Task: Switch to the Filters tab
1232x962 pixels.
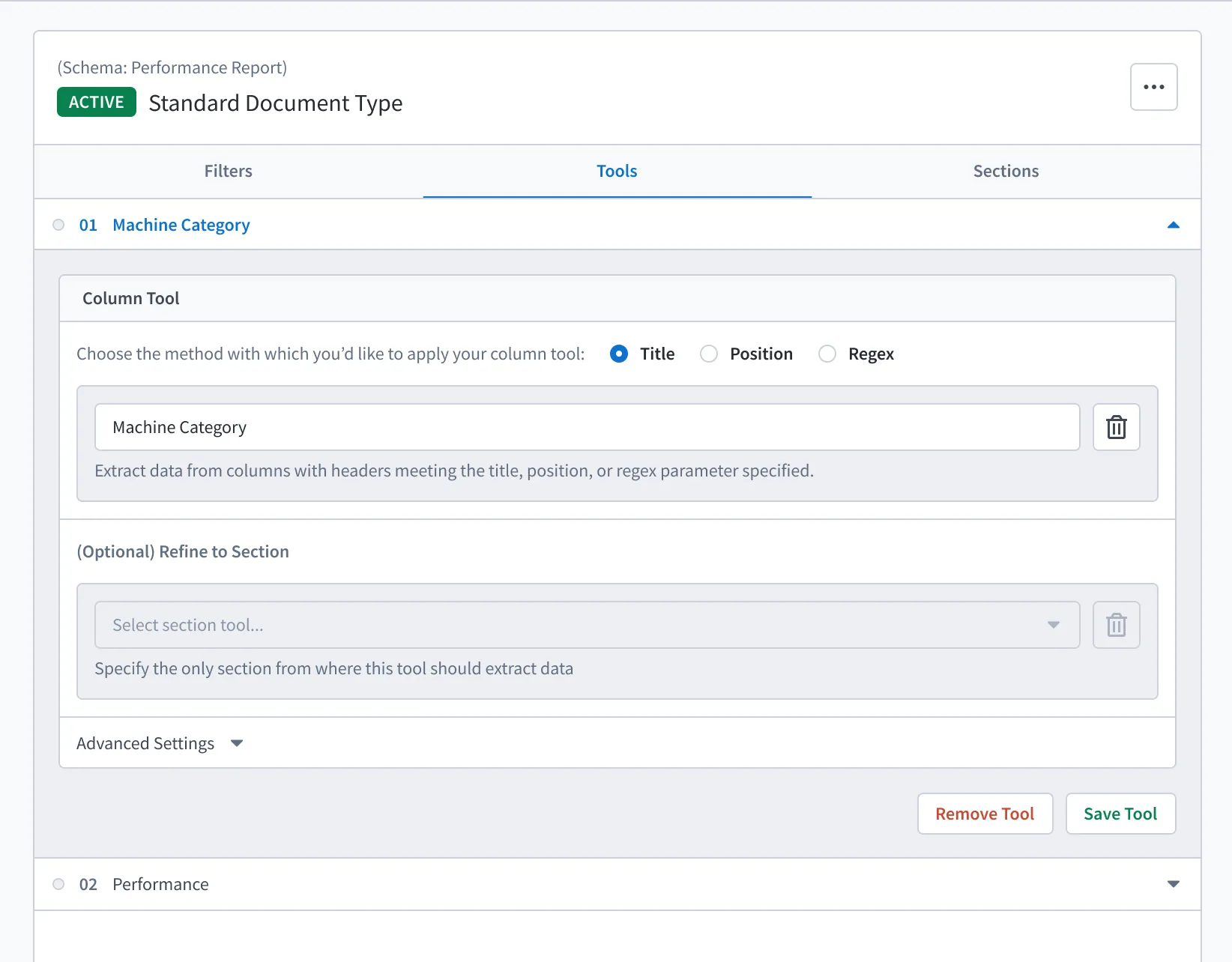Action: point(229,172)
